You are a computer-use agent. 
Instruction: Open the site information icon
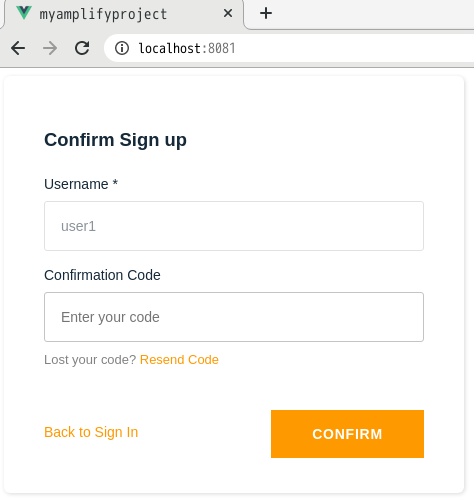[x=122, y=48]
